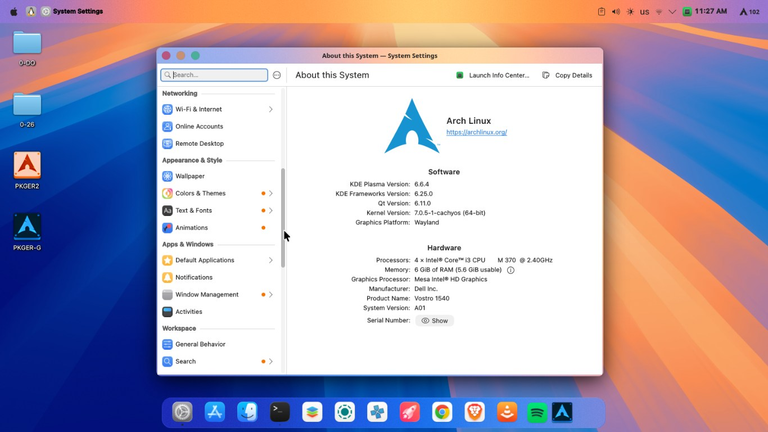Click Launch Info Center button
Screen dimensions: 768x432
point(493,75)
